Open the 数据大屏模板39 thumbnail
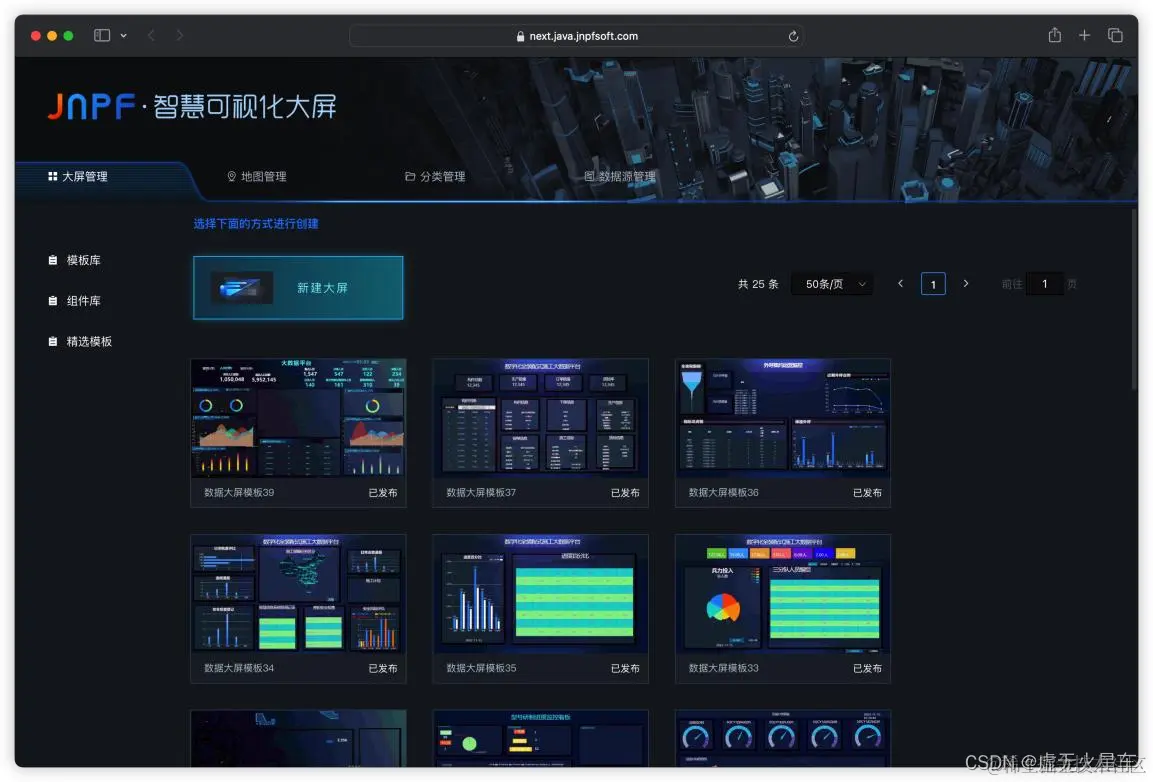Image resolution: width=1153 pixels, height=782 pixels. tap(298, 418)
